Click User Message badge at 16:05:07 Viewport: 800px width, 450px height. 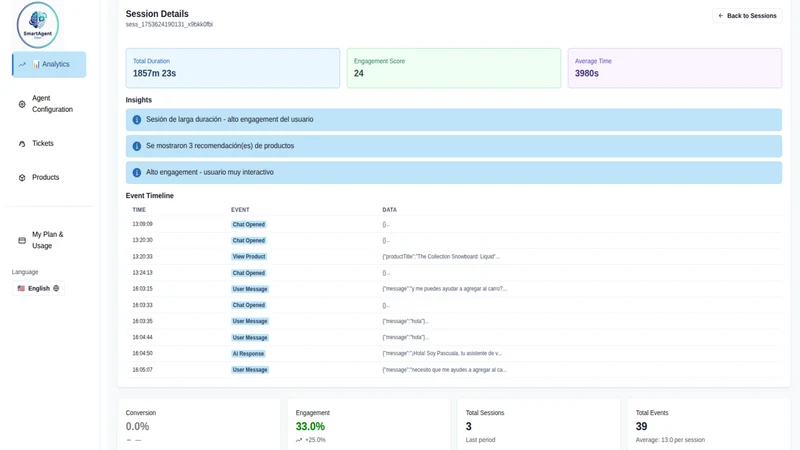click(x=249, y=370)
